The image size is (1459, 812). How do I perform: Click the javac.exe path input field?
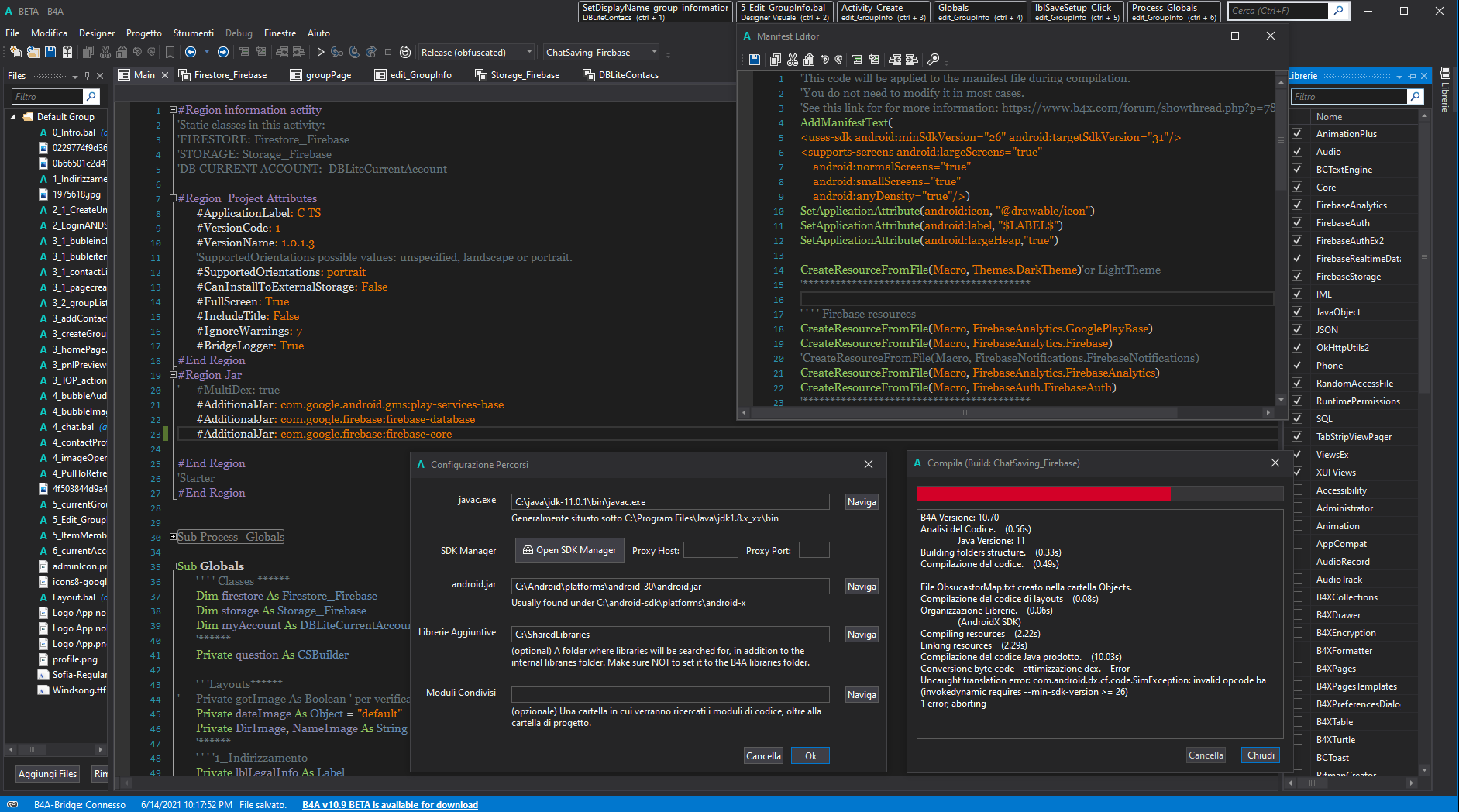point(669,502)
